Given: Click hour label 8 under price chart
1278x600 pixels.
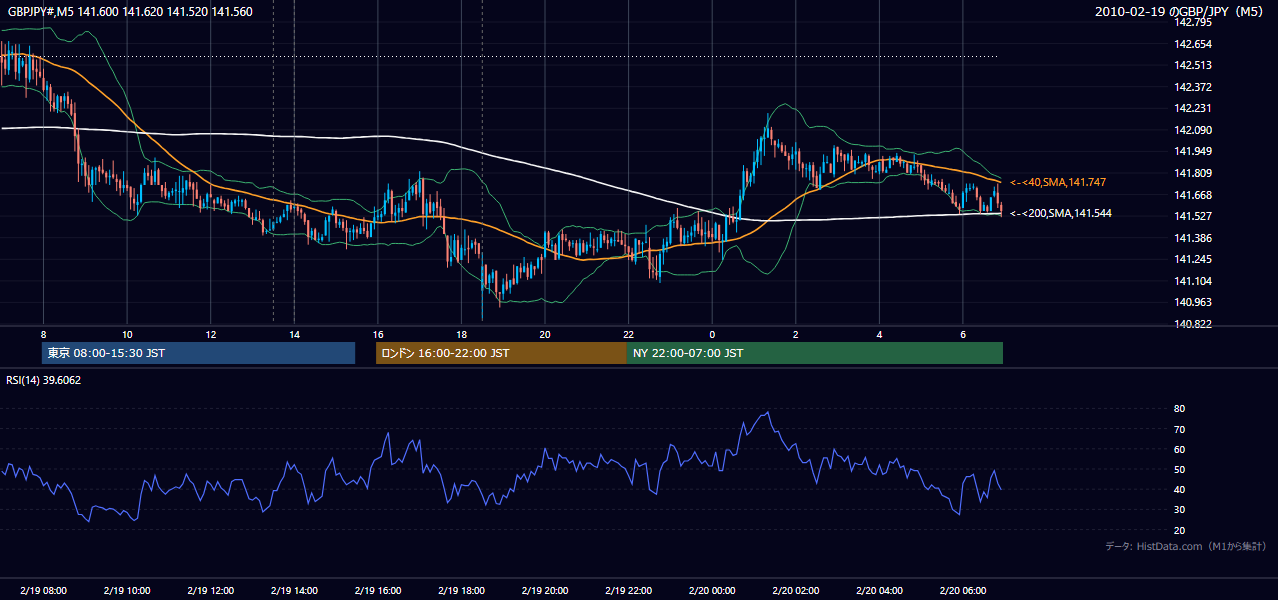Looking at the screenshot, I should coord(43,334).
